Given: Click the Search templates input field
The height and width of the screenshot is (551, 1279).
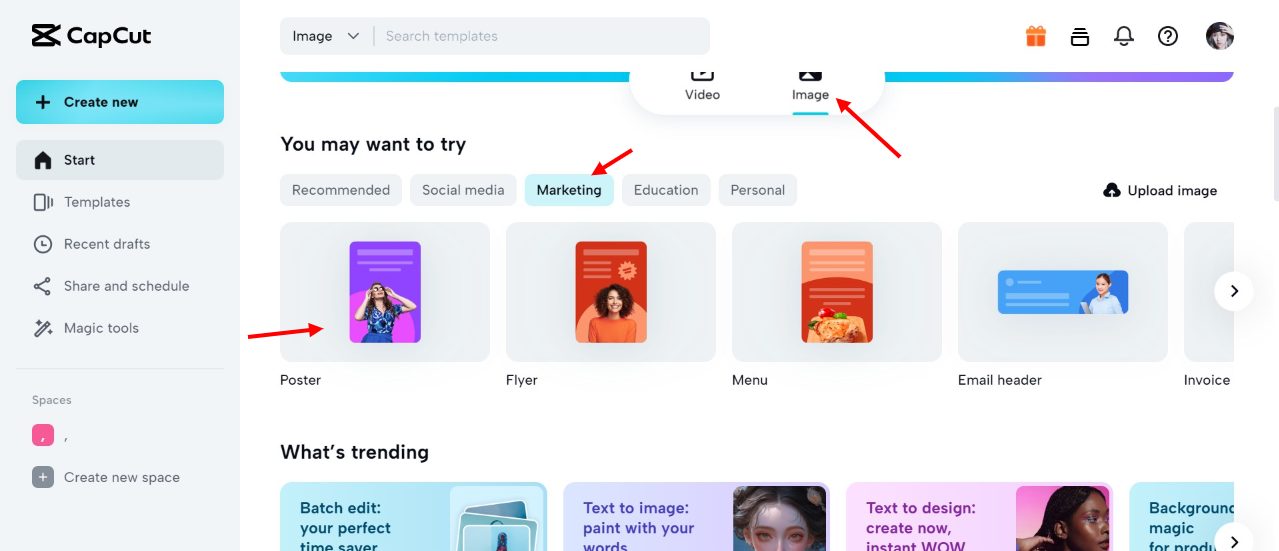Looking at the screenshot, I should (540, 37).
